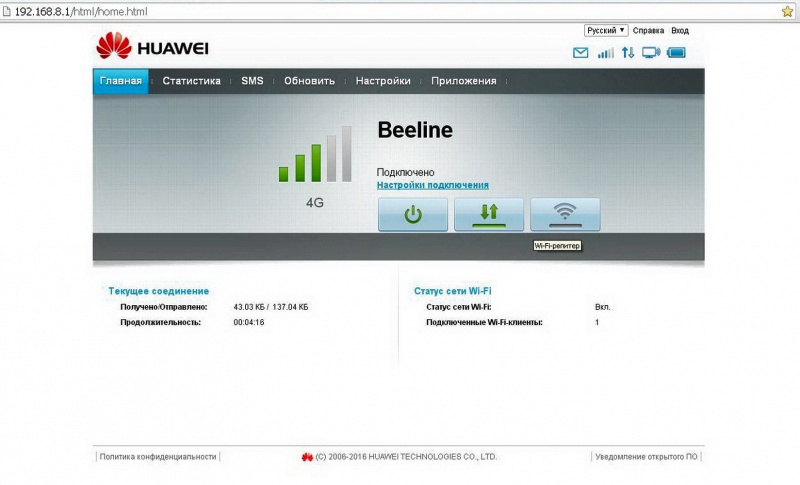Click the Подключено status text
Screen dimensions: 800x485
(405, 172)
